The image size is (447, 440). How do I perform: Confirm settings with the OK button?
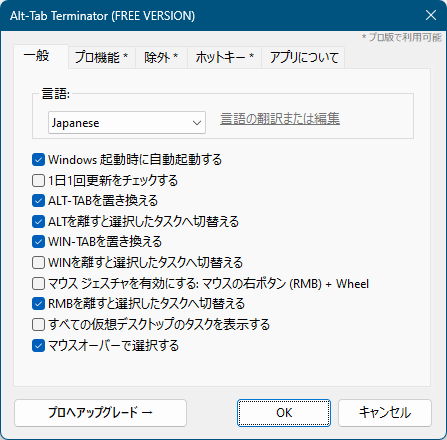click(284, 413)
